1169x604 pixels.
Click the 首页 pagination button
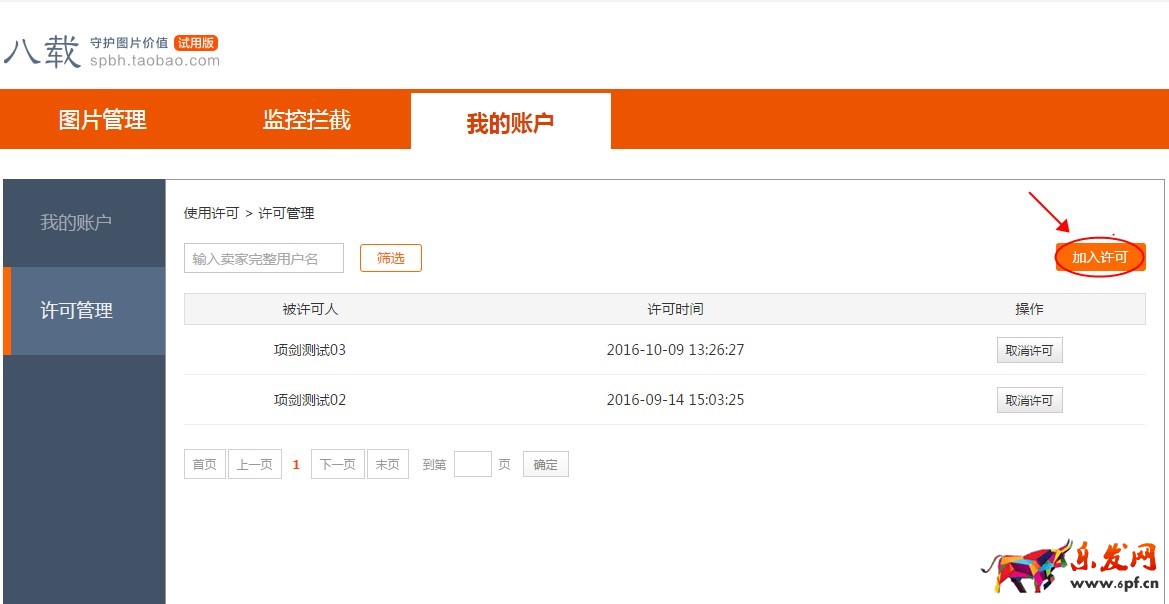point(204,463)
